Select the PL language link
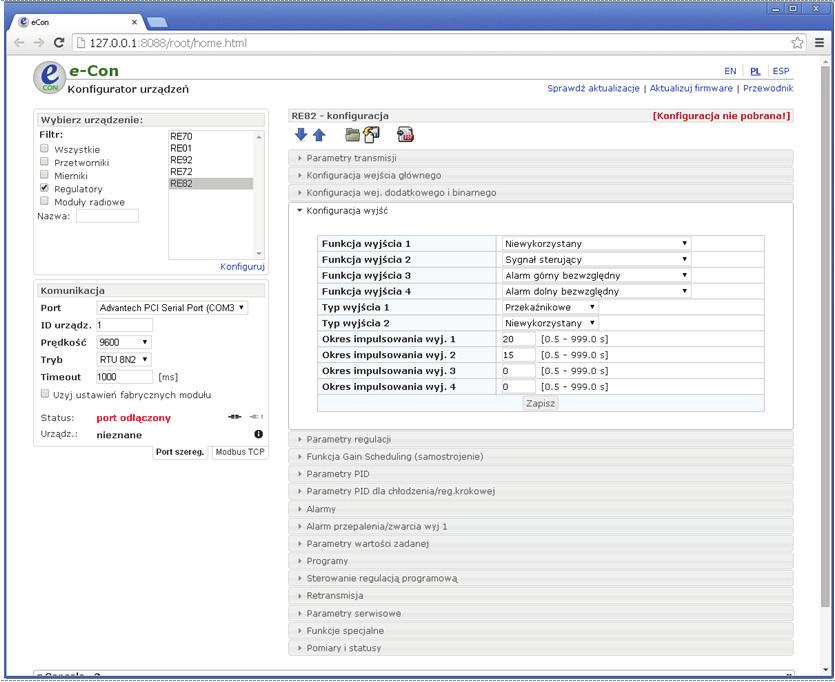The image size is (835, 682). 755,71
